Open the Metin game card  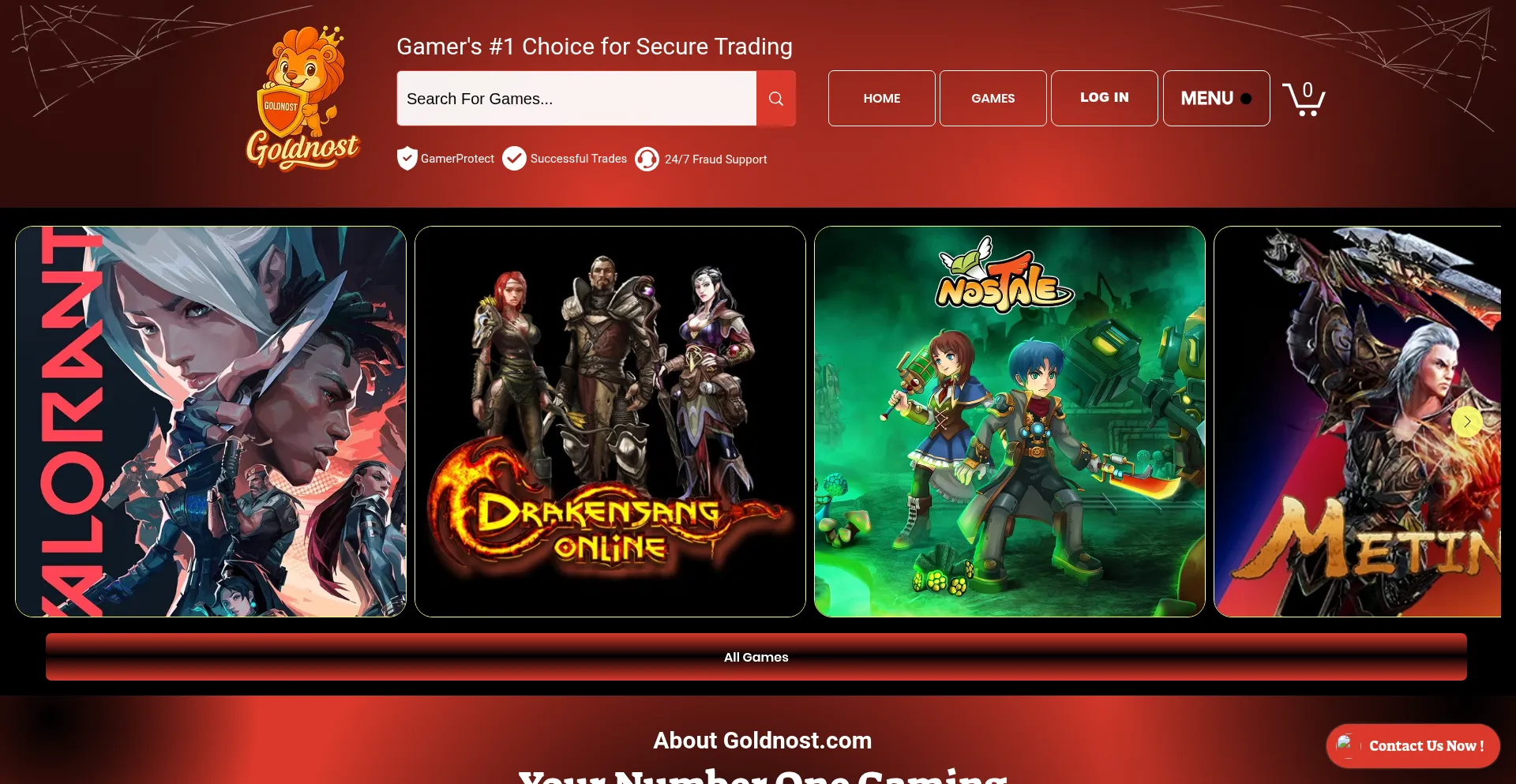(x=1358, y=422)
